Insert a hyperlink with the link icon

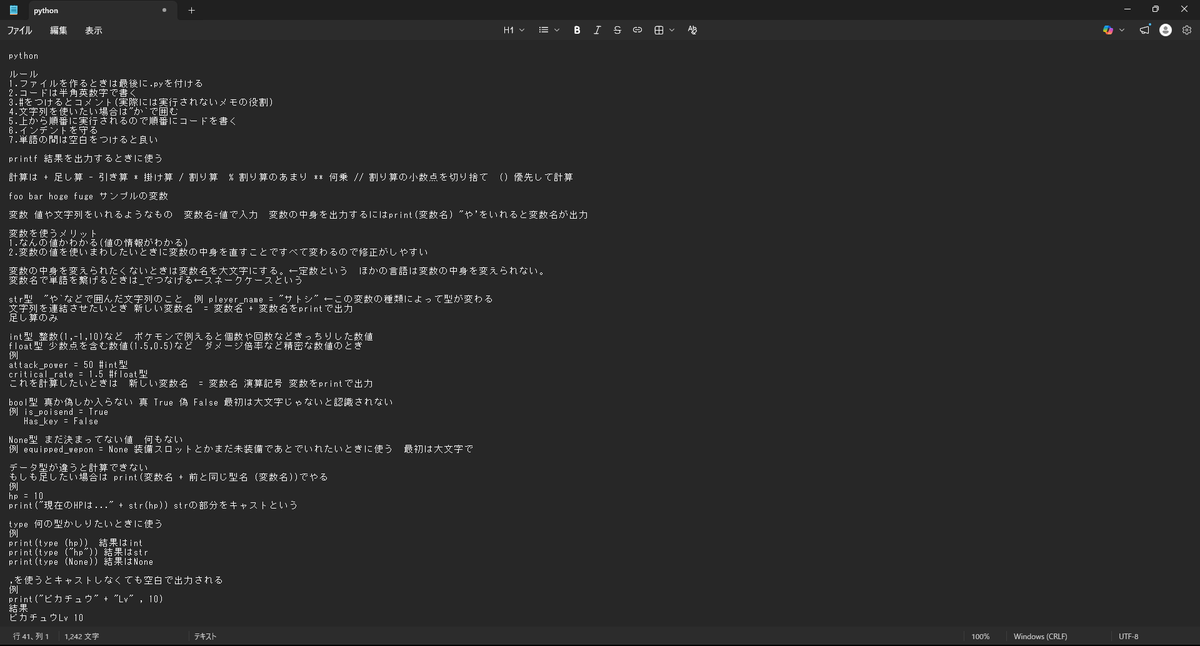coord(637,30)
